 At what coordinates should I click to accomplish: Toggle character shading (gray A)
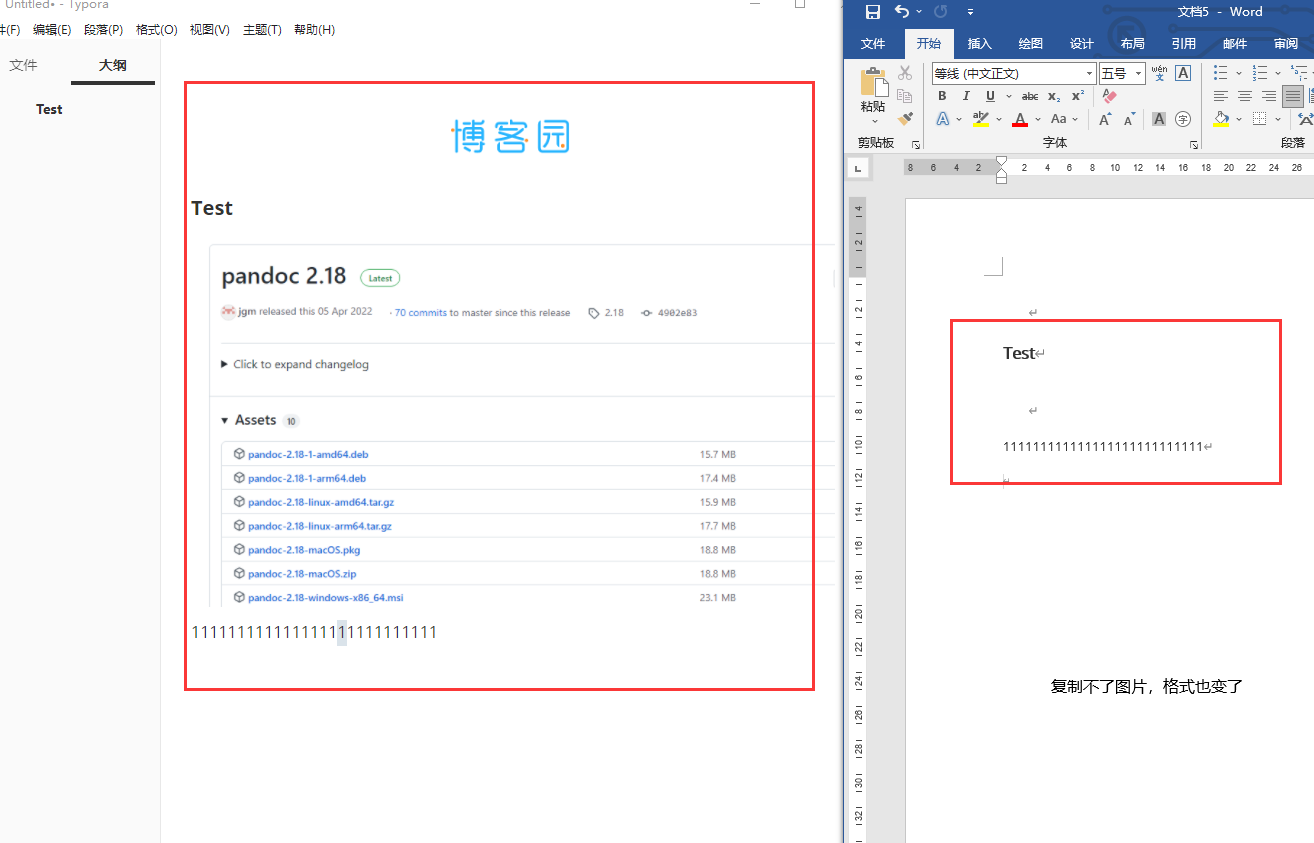point(1159,119)
